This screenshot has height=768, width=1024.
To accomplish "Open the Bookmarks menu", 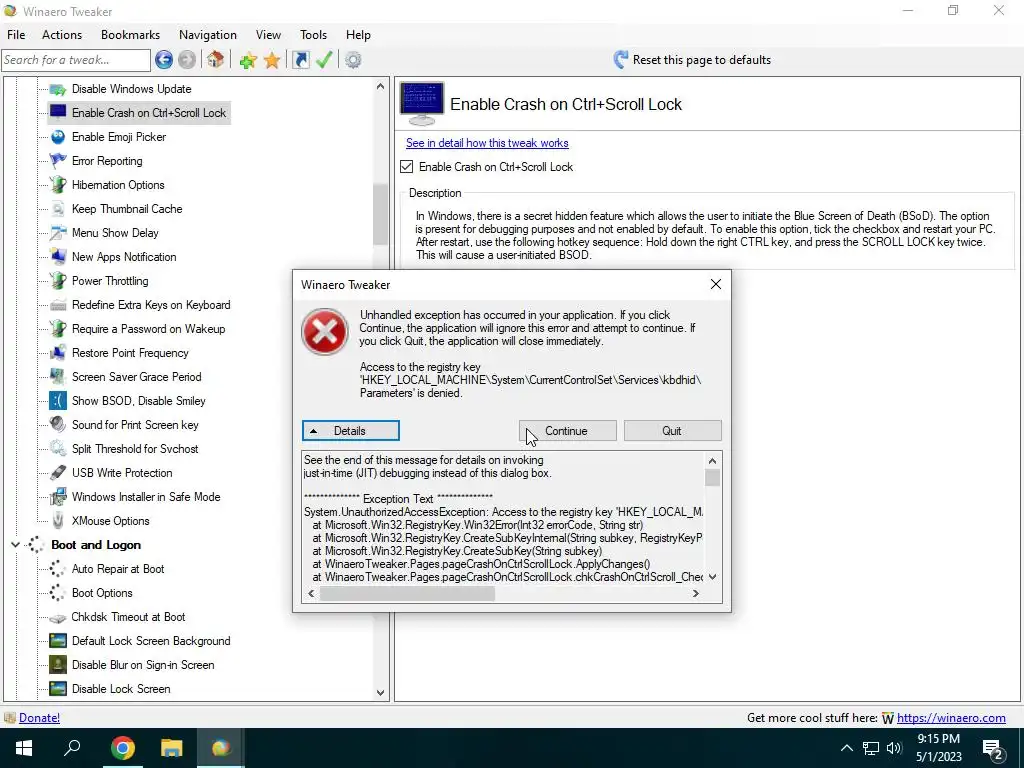I will 130,35.
